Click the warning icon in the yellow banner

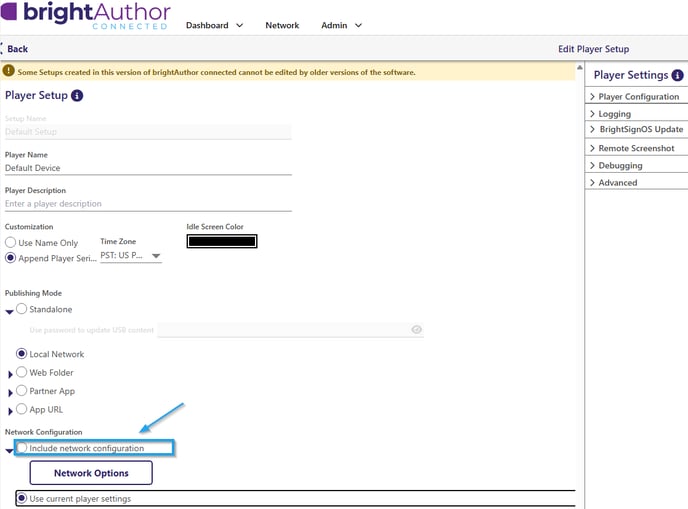point(8,71)
